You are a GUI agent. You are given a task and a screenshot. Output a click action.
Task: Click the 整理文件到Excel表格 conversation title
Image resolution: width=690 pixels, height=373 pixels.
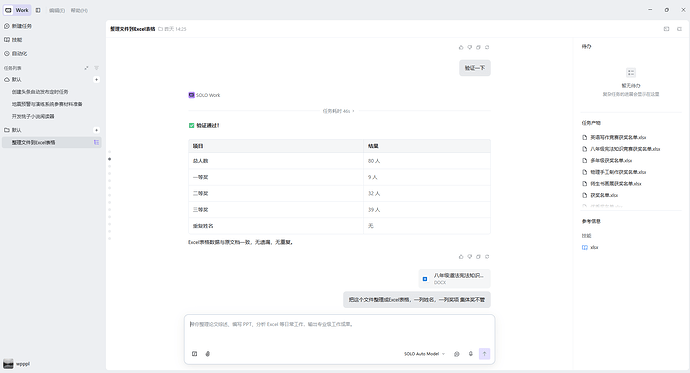click(132, 29)
